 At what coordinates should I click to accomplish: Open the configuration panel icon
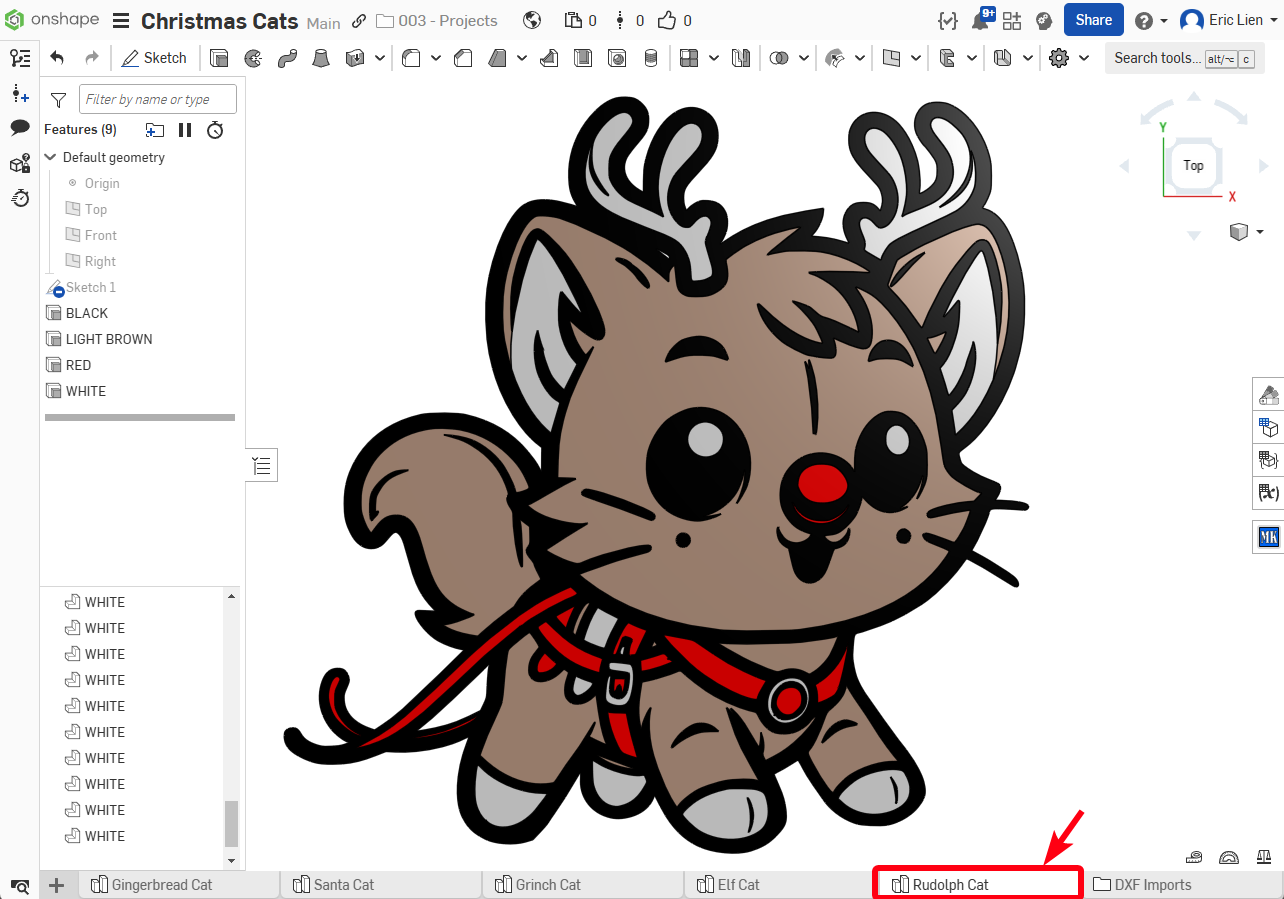pyautogui.click(x=1269, y=427)
